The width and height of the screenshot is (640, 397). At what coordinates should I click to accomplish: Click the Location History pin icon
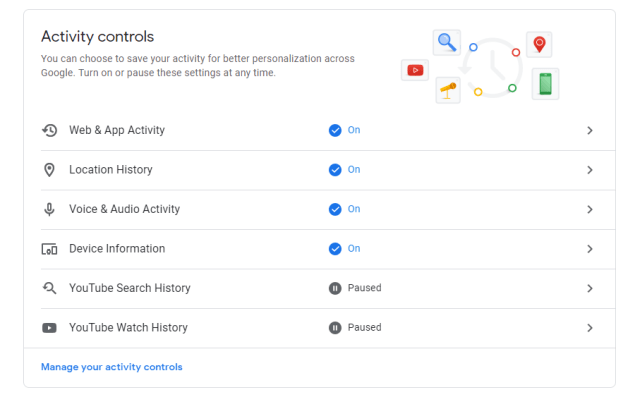(49, 170)
